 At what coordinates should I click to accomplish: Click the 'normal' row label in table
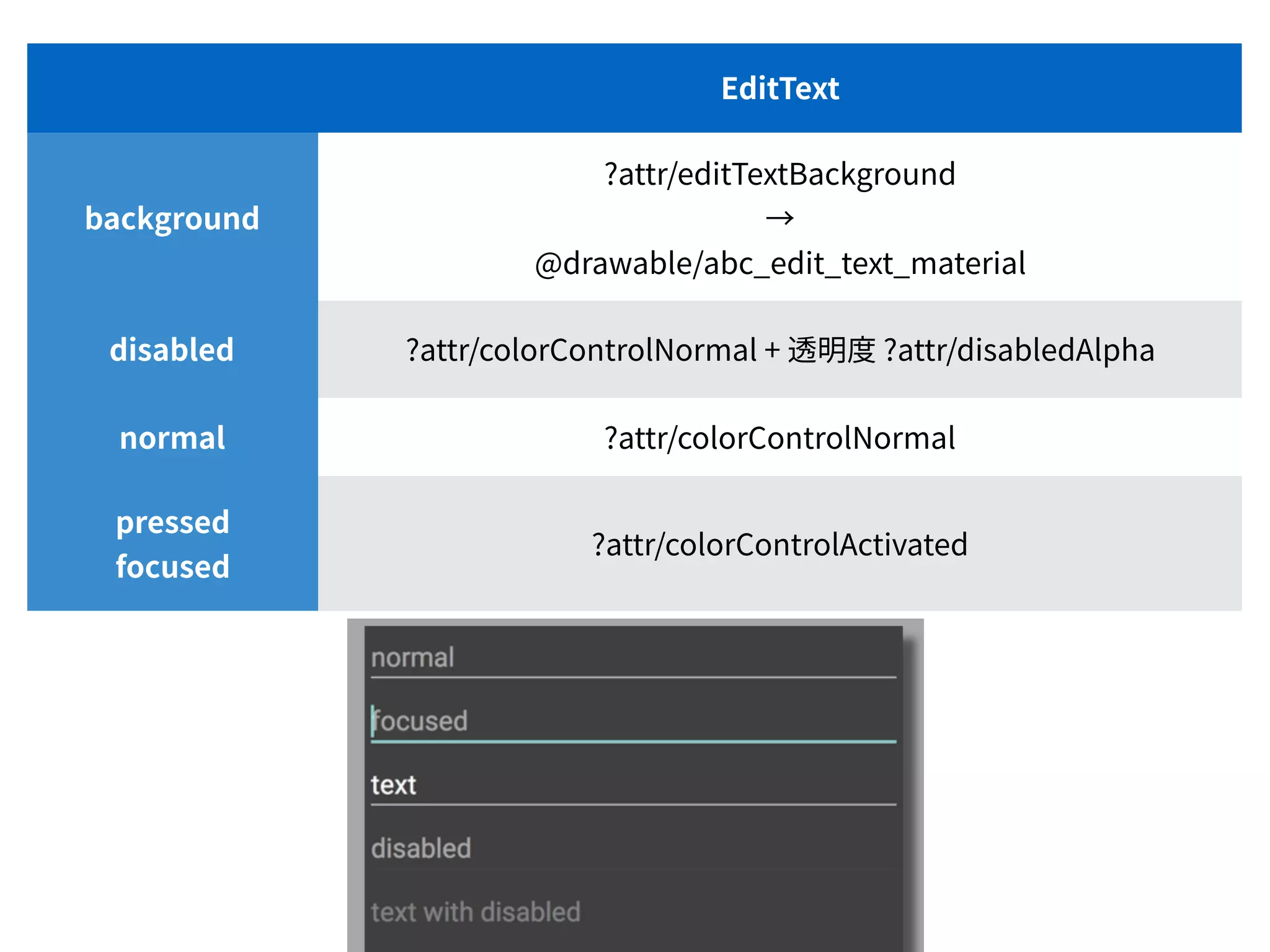pyautogui.click(x=172, y=438)
